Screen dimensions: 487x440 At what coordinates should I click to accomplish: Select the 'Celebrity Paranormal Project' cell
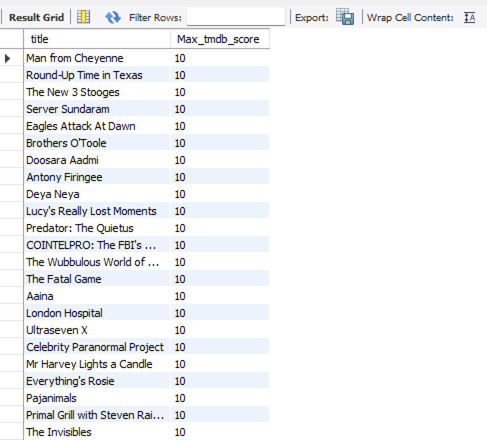[97, 347]
